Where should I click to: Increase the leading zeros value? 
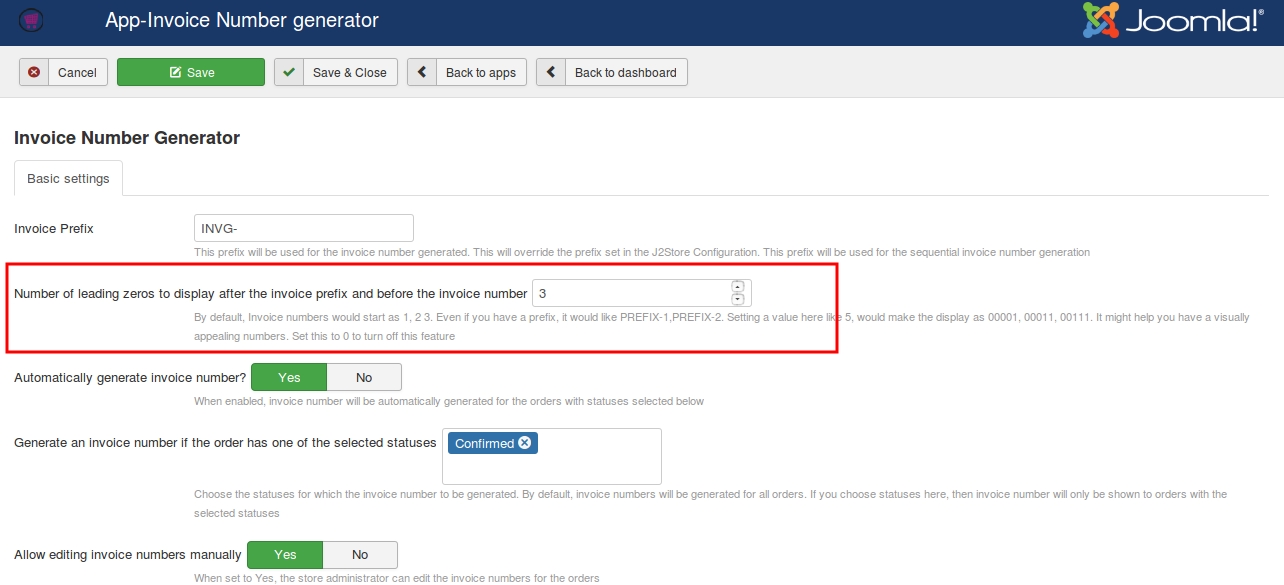click(738, 287)
